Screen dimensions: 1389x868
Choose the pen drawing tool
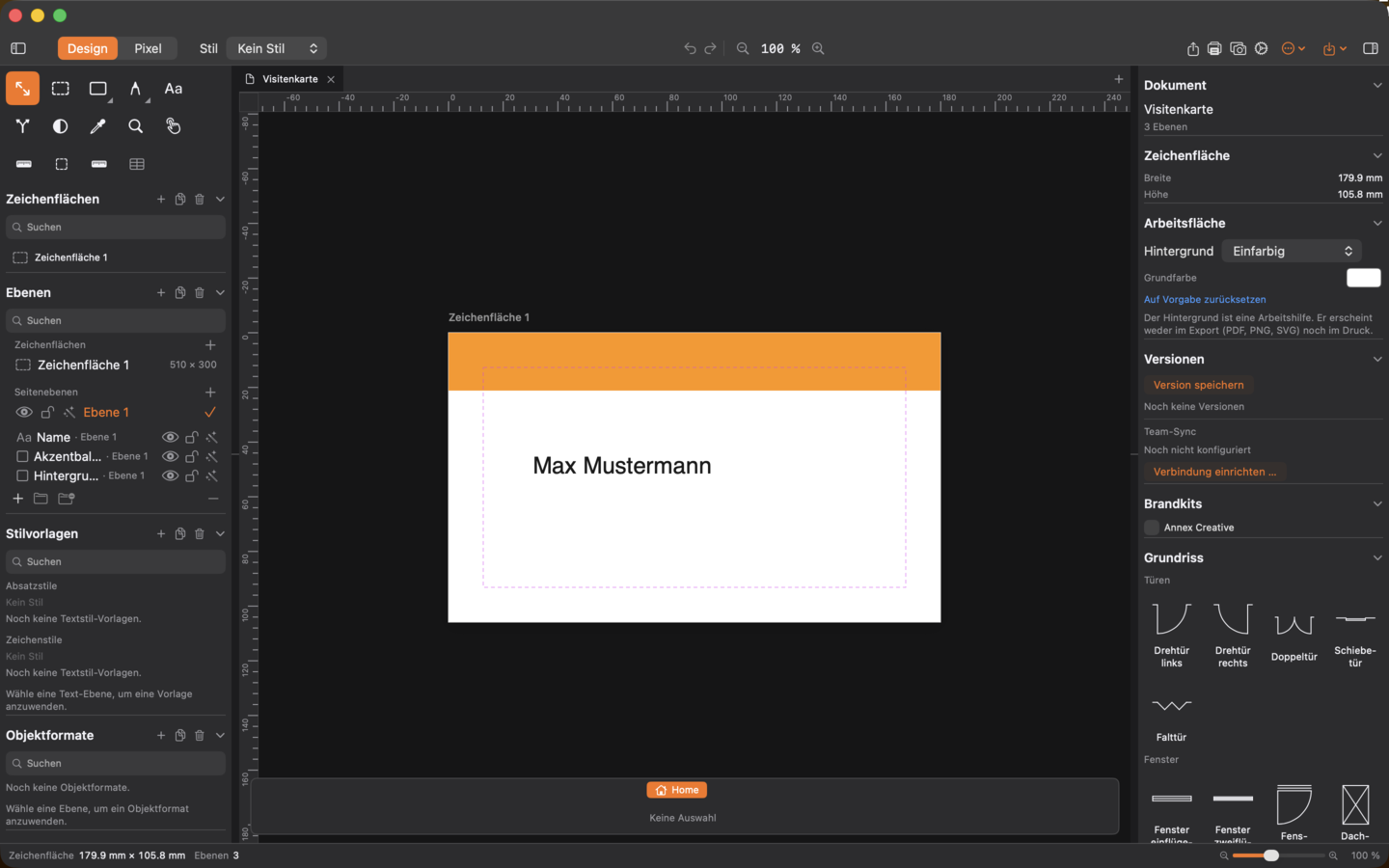coord(136,89)
